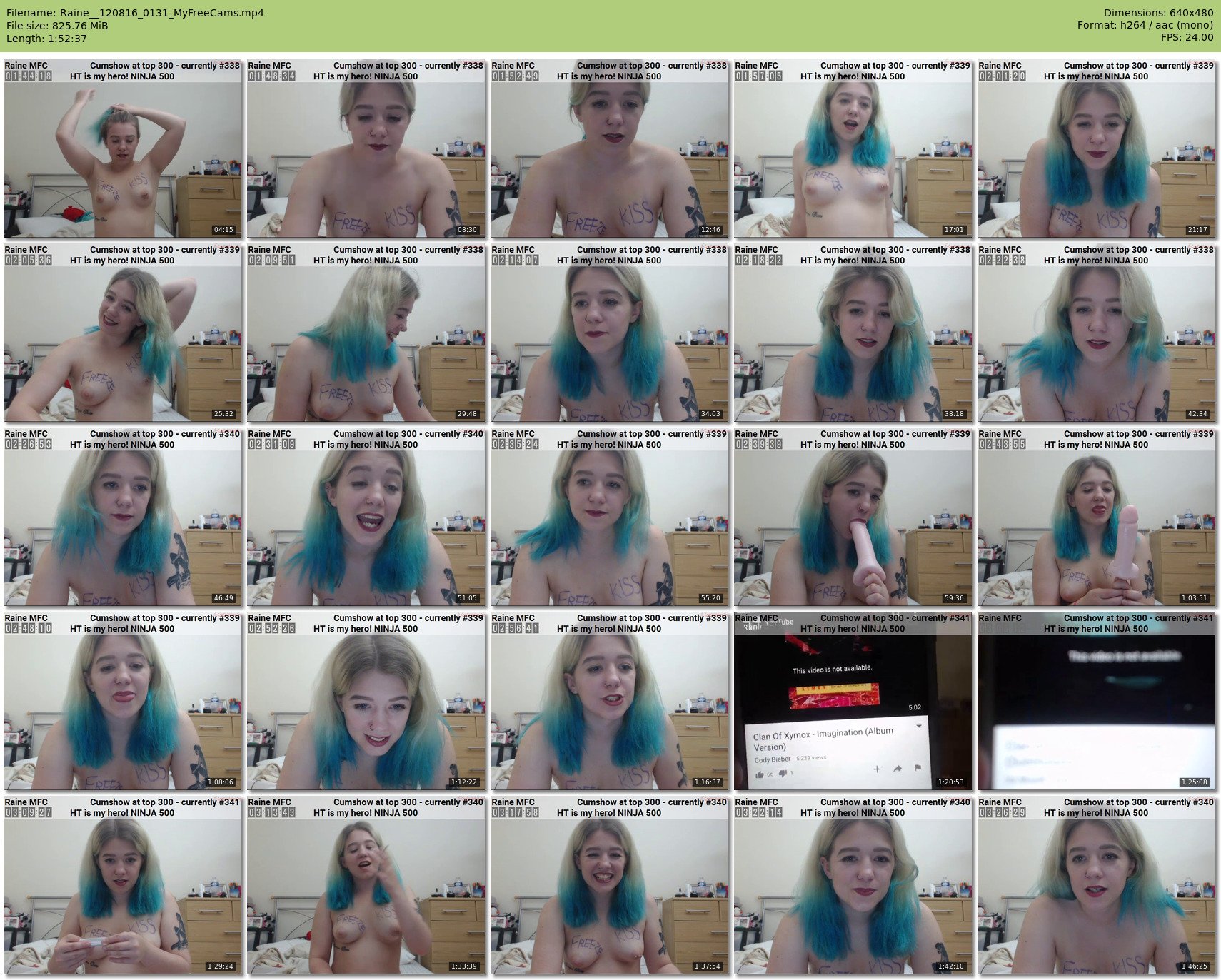Open the last thumbnail stamped 1:46:25
The width and height of the screenshot is (1221, 980).
click(1097, 885)
